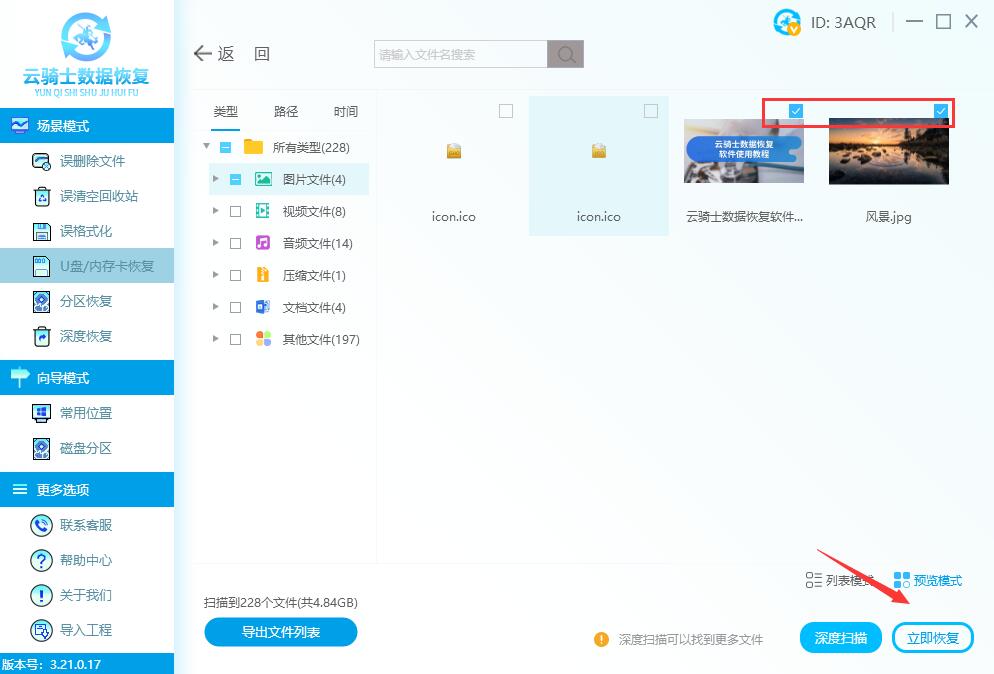This screenshot has height=674, width=994.
Task: Choose the 误格式化 disk icon
Action: coord(41,231)
